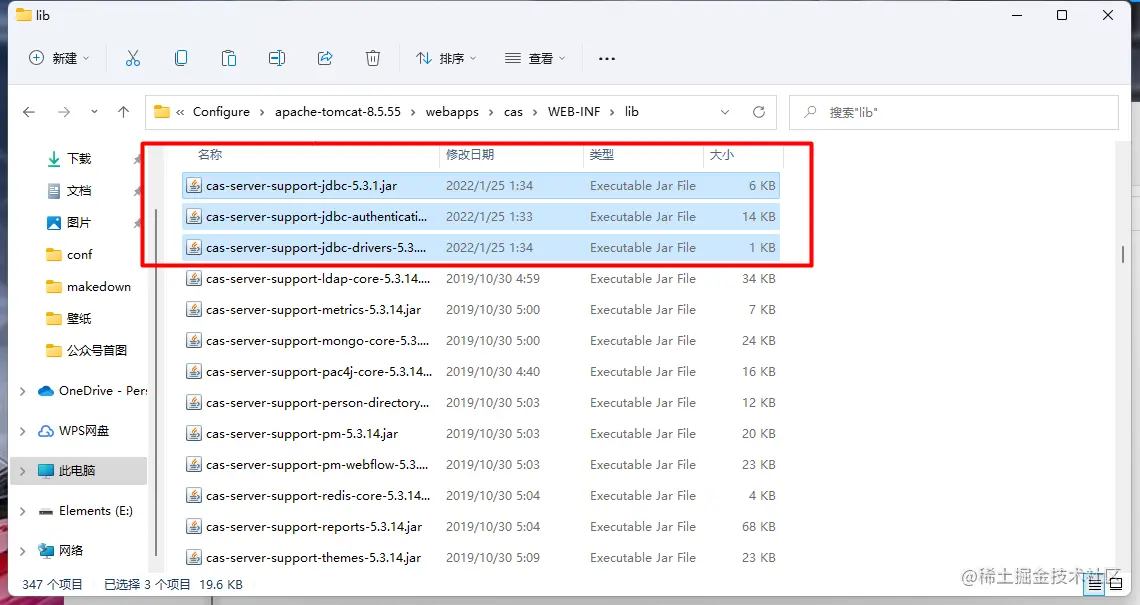
Task: Click the Rename icon in toolbar
Action: [277, 58]
